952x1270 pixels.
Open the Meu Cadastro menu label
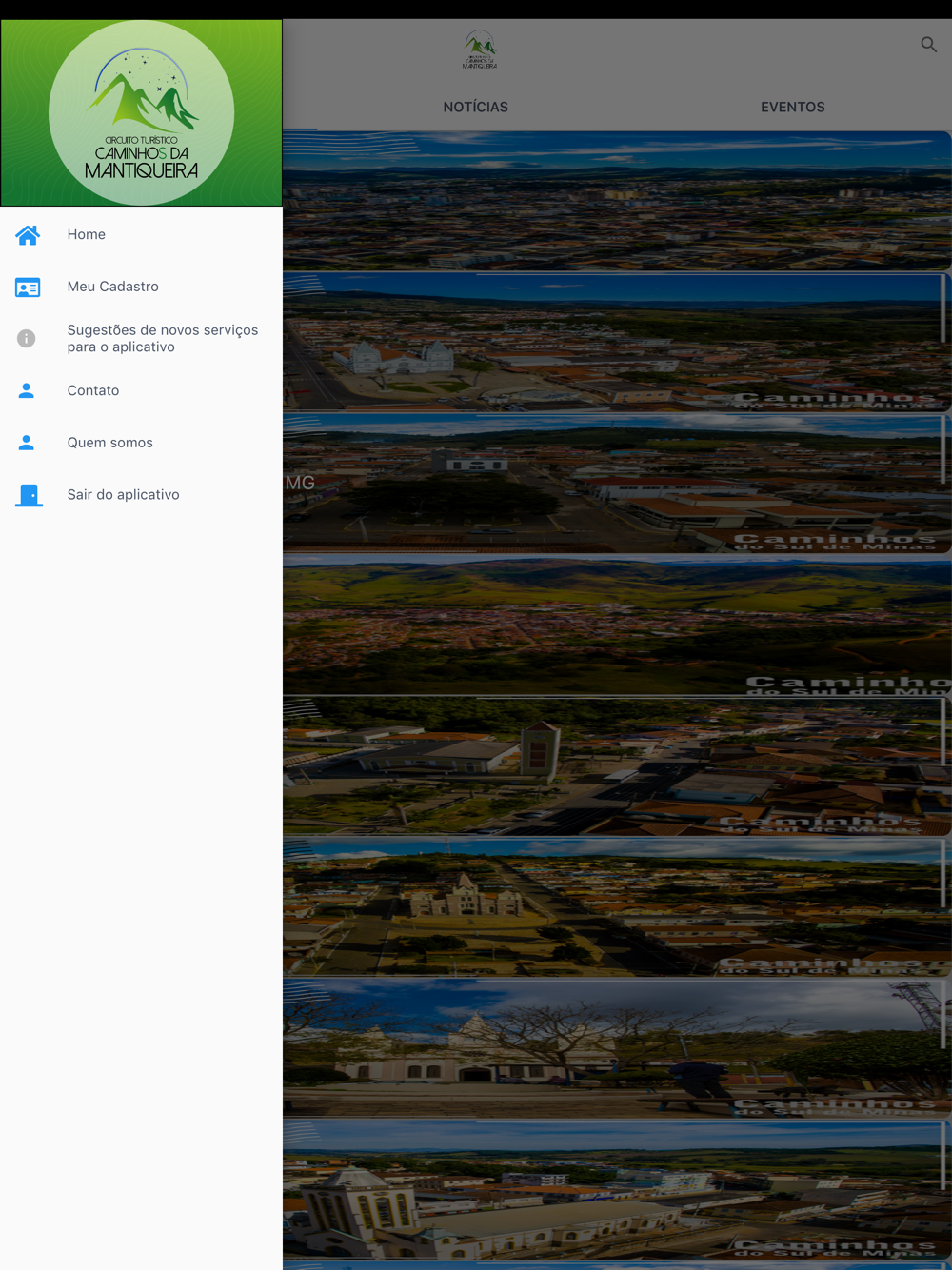(112, 287)
